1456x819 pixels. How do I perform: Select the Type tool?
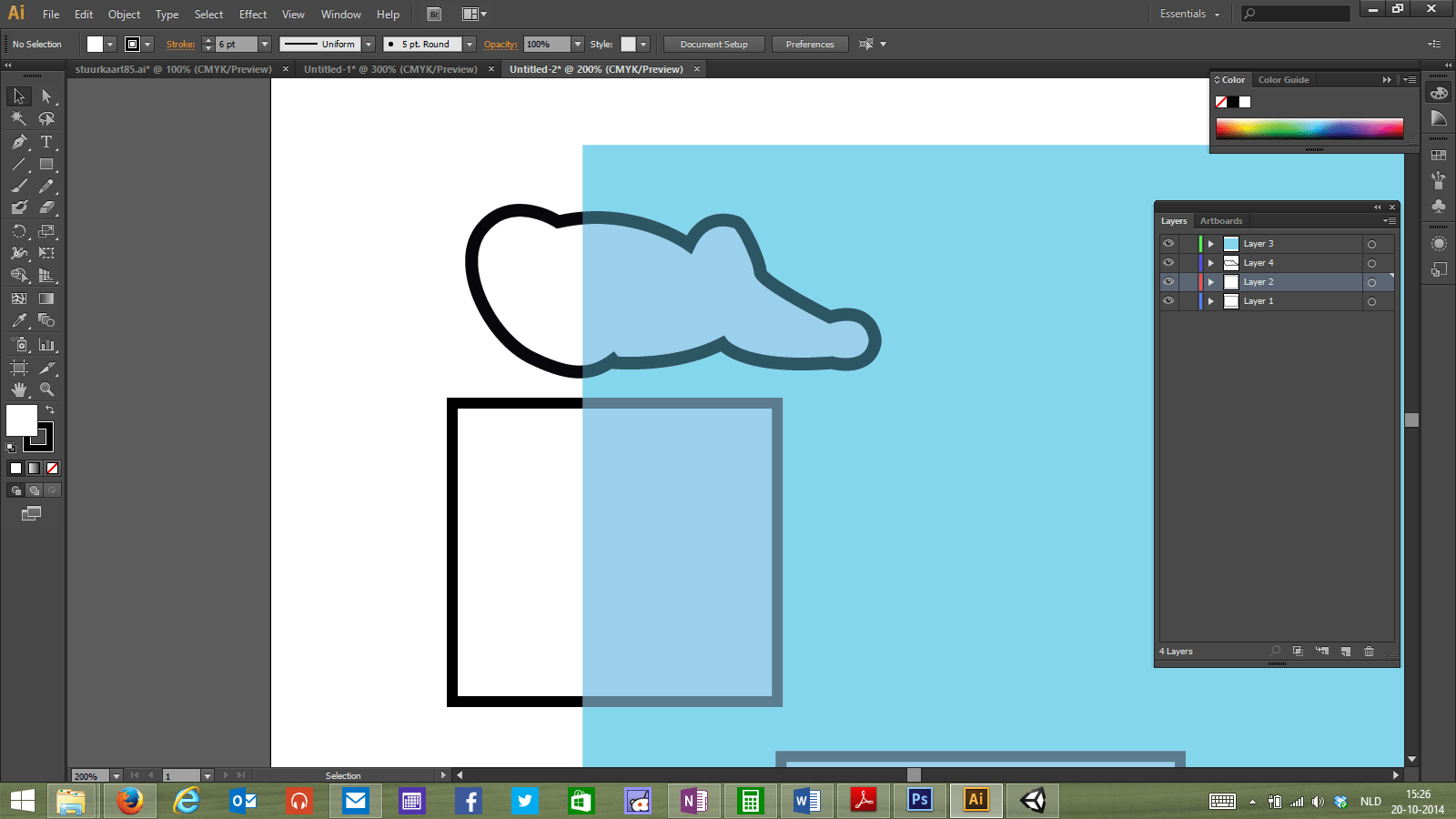[46, 143]
